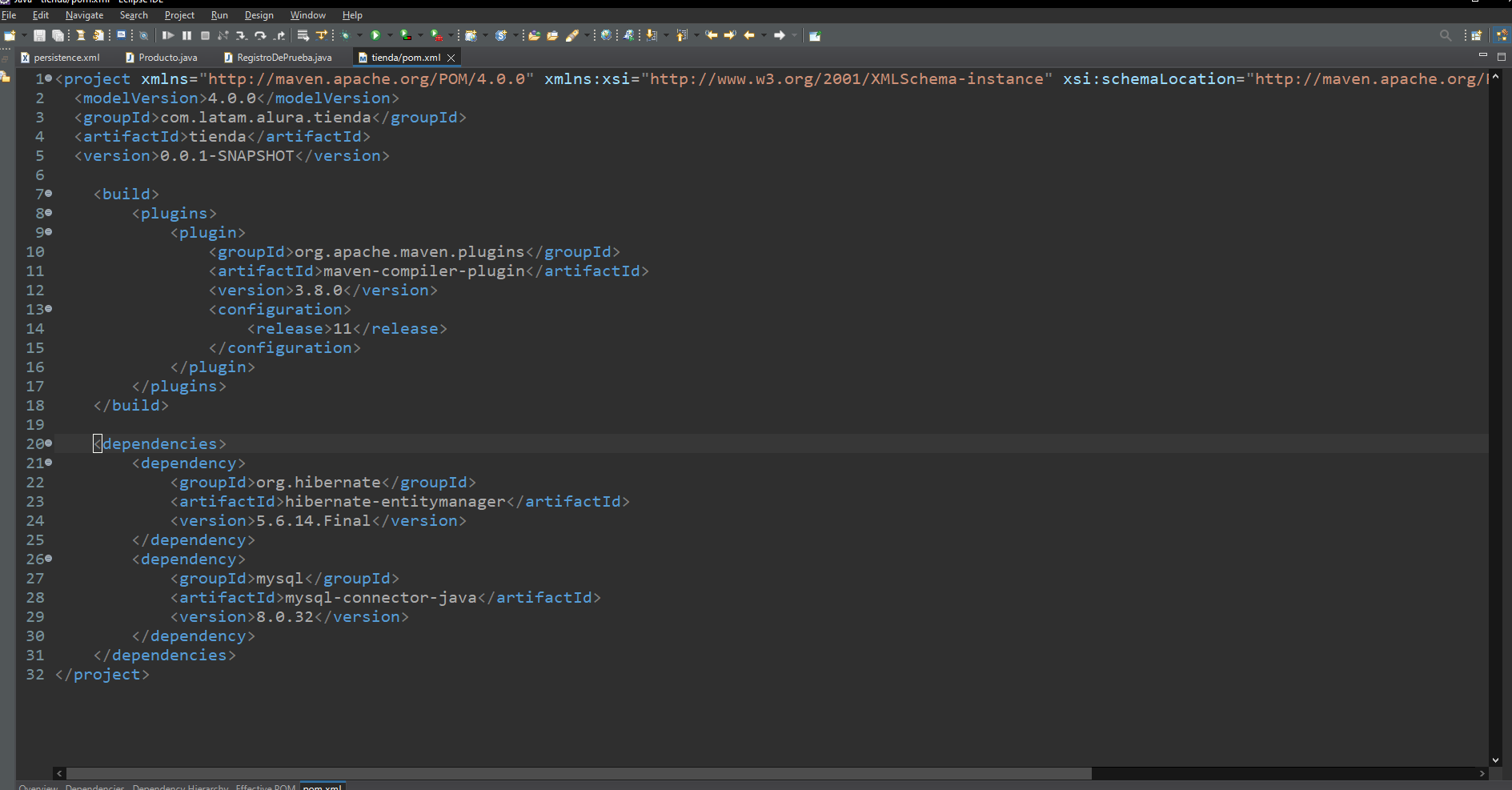Open the Back history dropdown arrow
The image size is (1512, 790).
[764, 35]
